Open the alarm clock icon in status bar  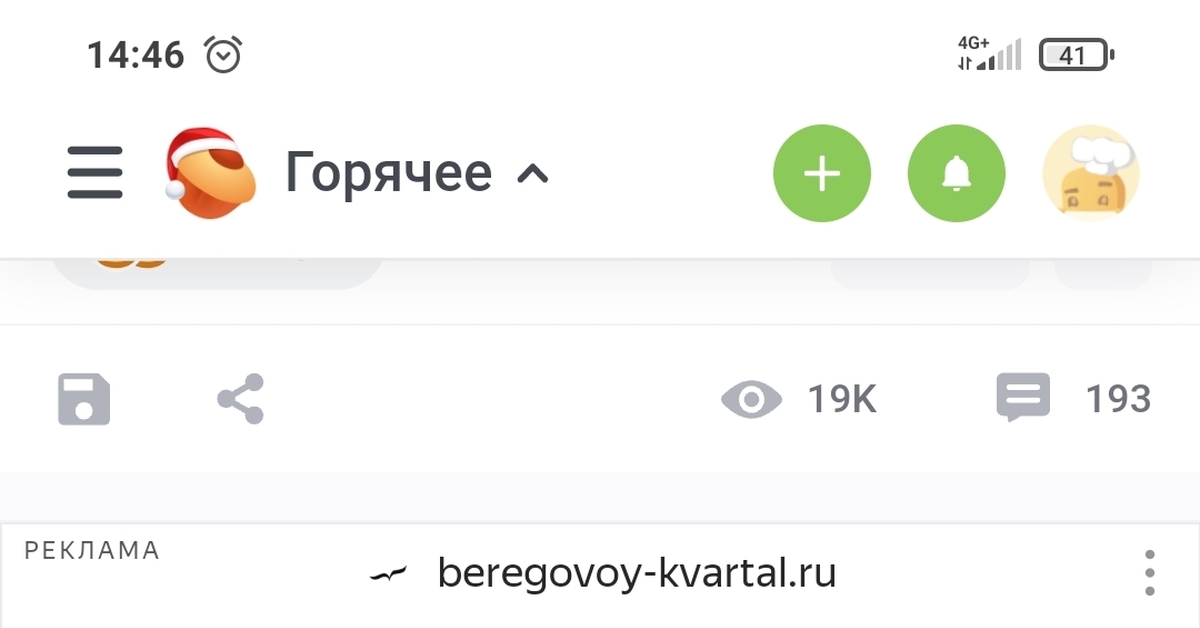tap(224, 53)
